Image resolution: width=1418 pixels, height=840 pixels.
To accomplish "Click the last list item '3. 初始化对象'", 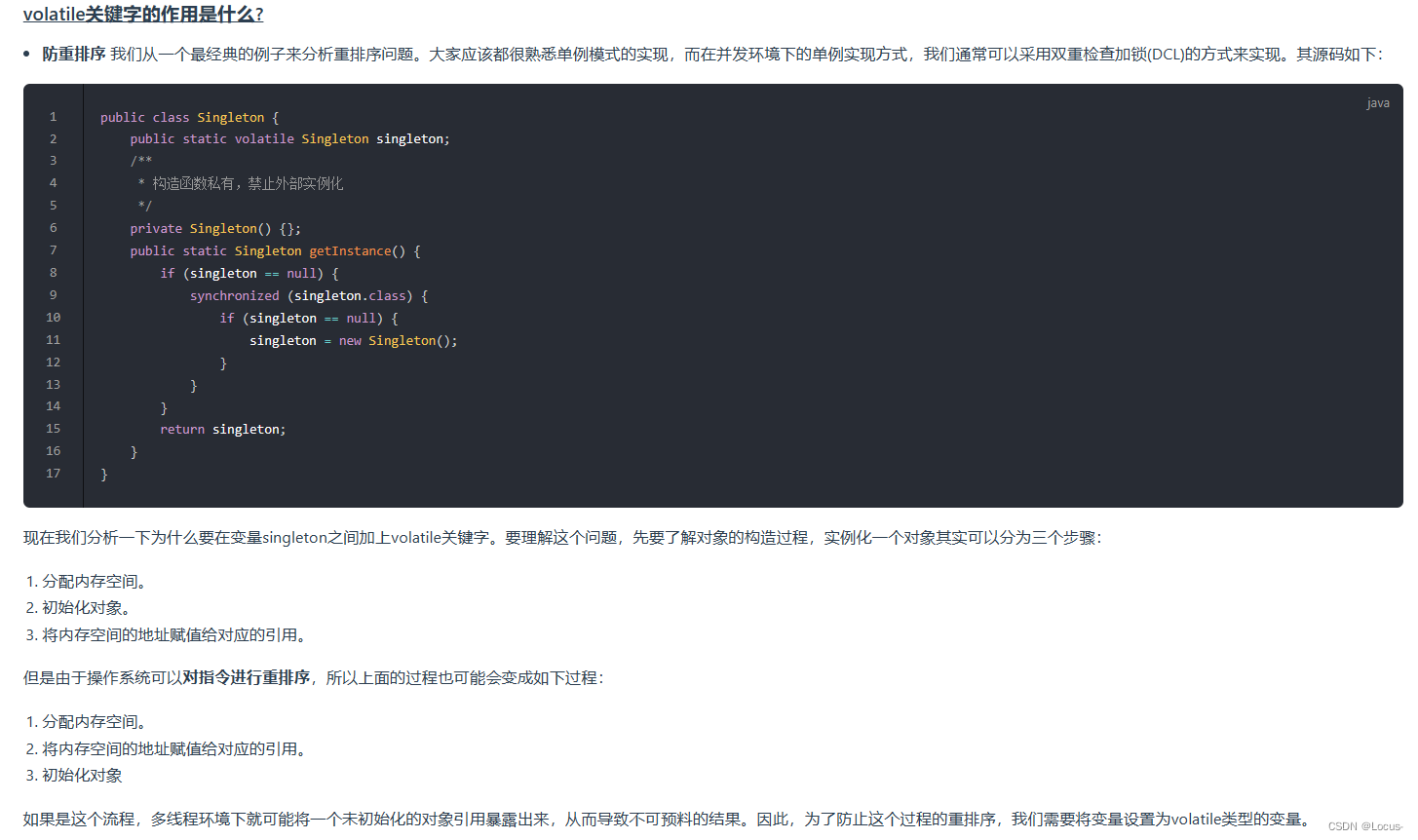I will (74, 775).
